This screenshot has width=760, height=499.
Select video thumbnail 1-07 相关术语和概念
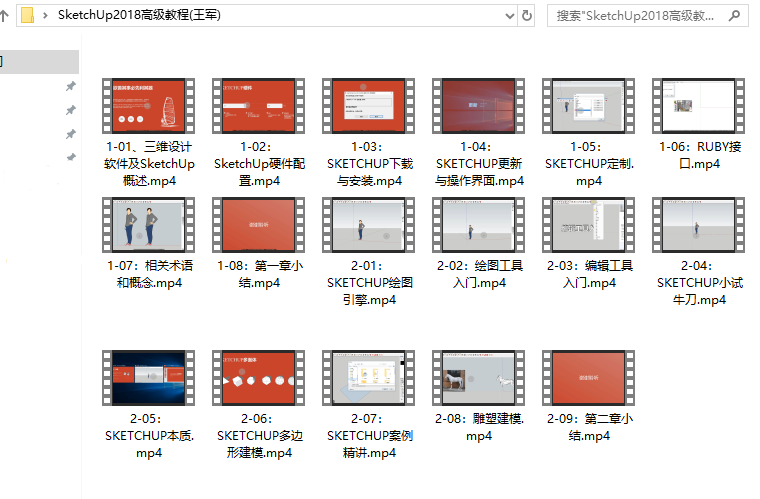[x=148, y=225]
